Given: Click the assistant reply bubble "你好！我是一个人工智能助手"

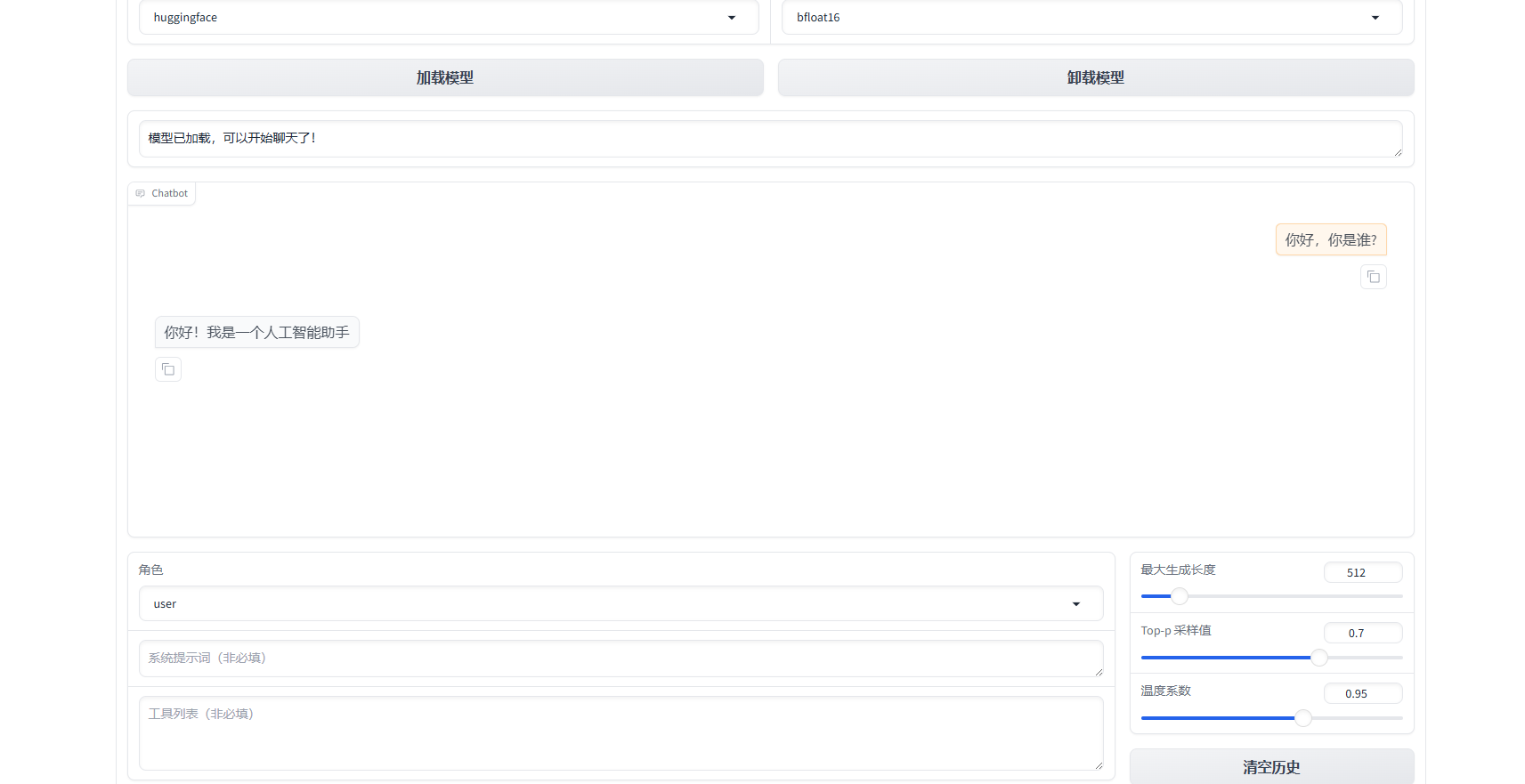Looking at the screenshot, I should [256, 333].
